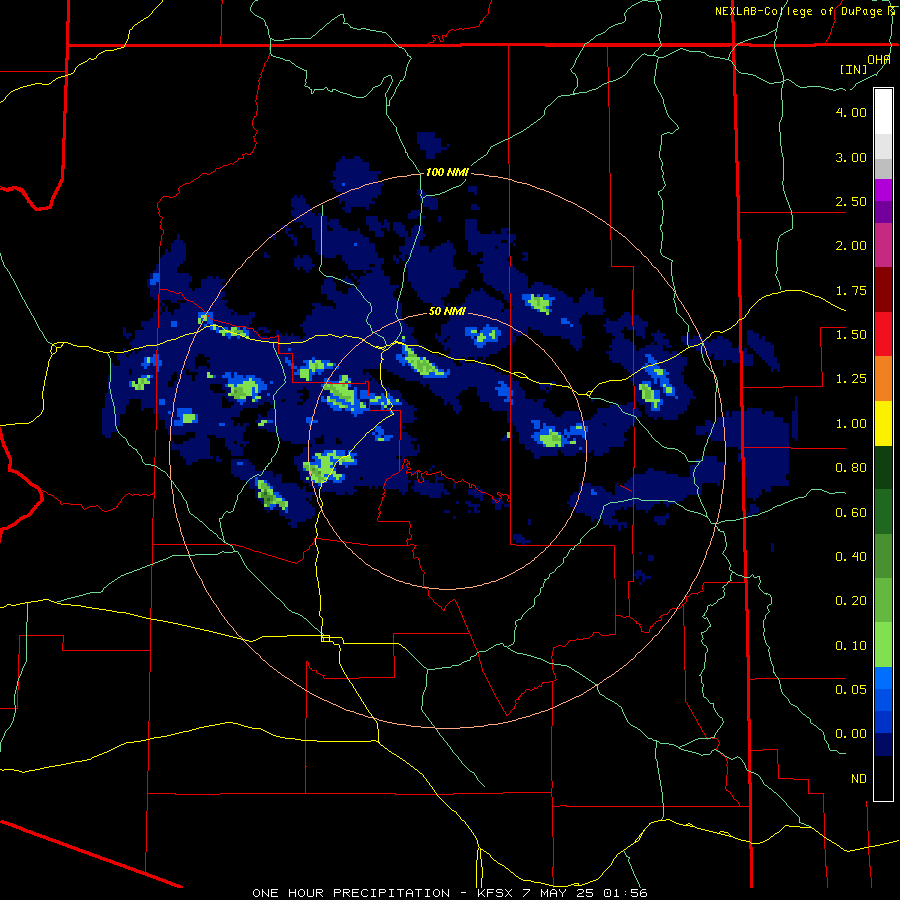Click the NEXLAB-College of DuPage credit text
The width and height of the screenshot is (900, 900).
click(x=805, y=11)
